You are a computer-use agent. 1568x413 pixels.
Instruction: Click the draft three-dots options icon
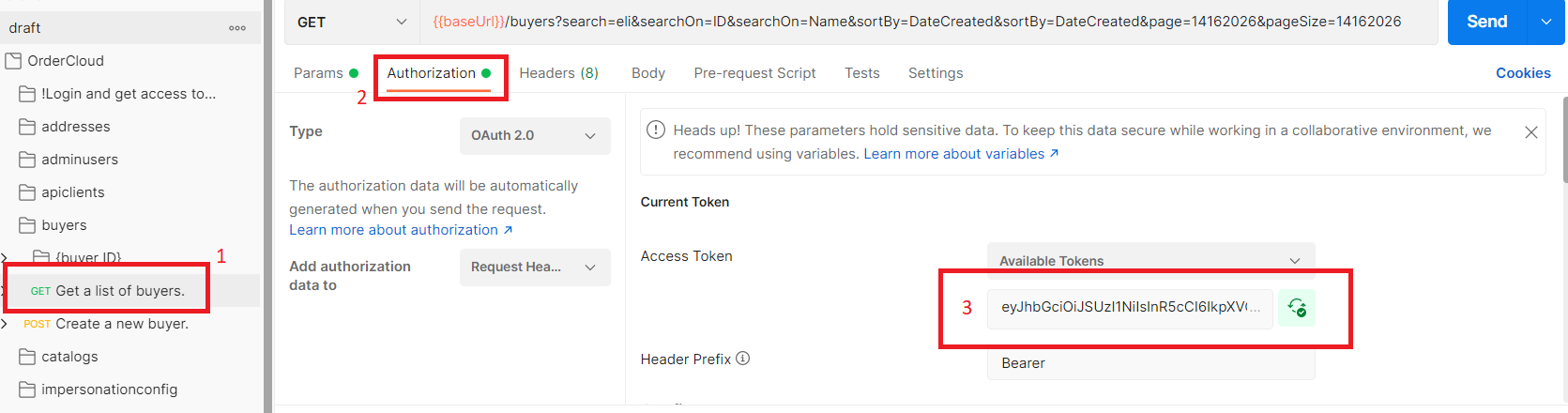coord(237,28)
